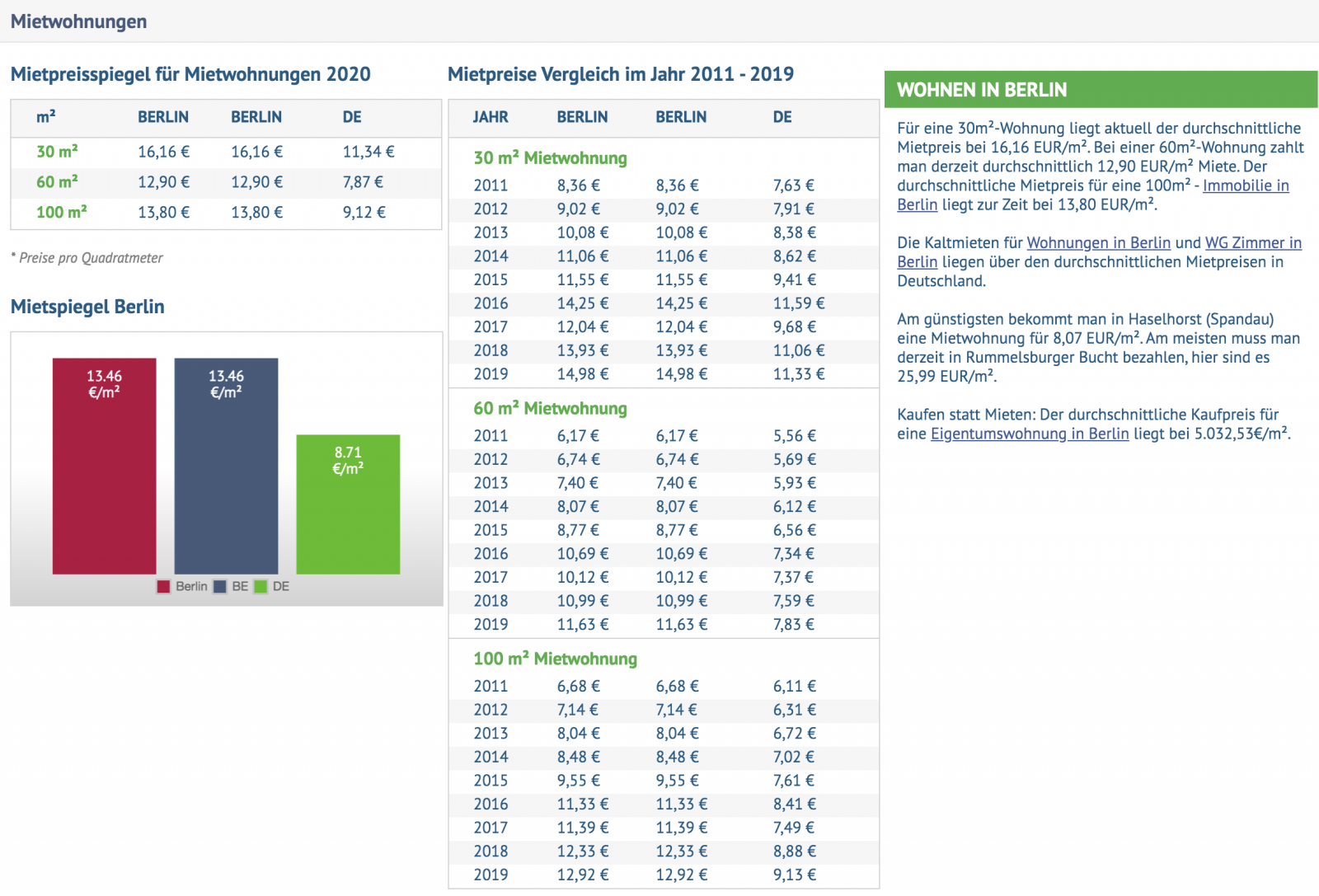This screenshot has height=896, width=1319.
Task: Click the 'Mietwohnungen' page heading
Action: pyautogui.click(x=79, y=21)
